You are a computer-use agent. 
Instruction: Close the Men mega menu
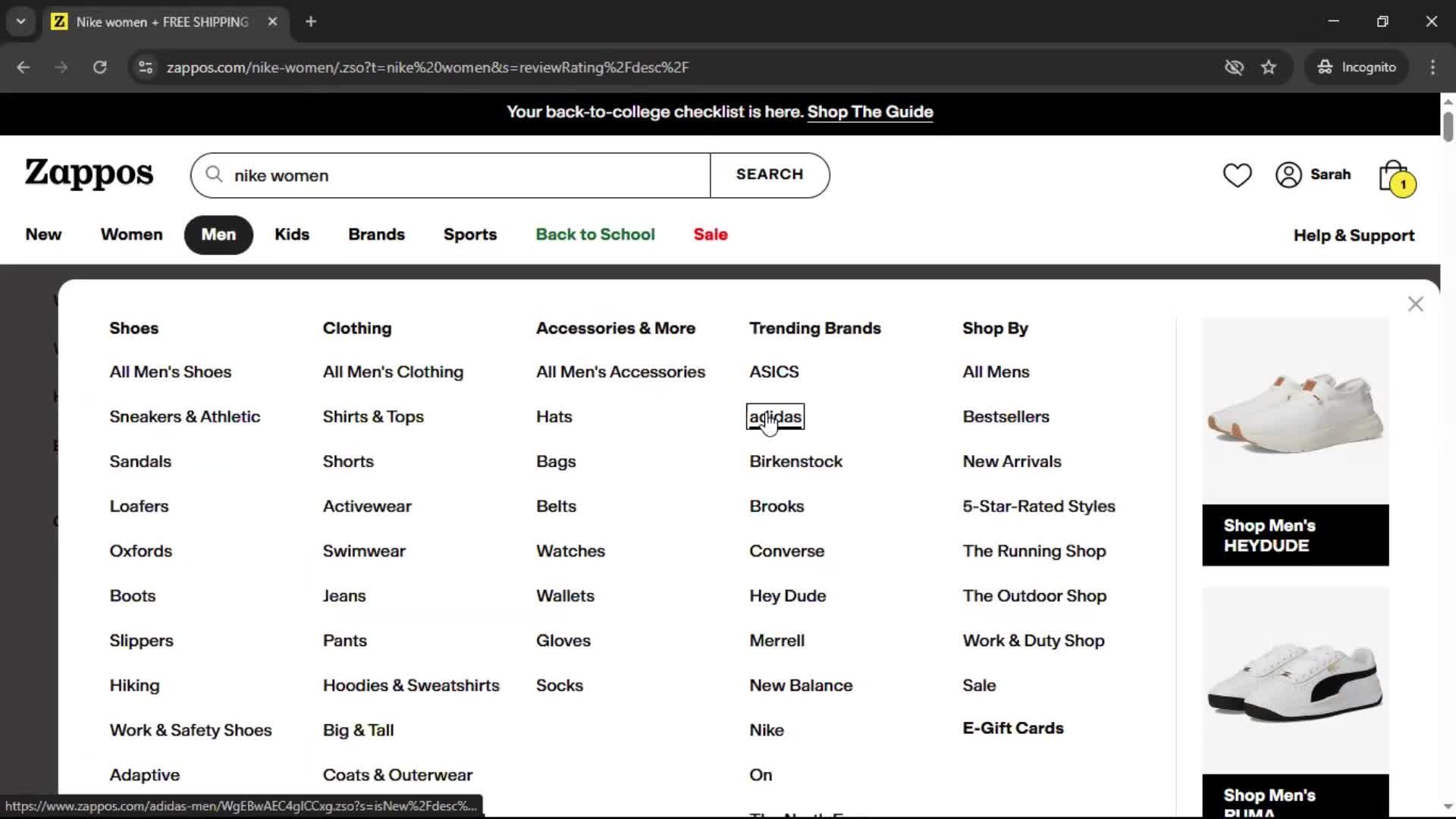[x=1415, y=304]
